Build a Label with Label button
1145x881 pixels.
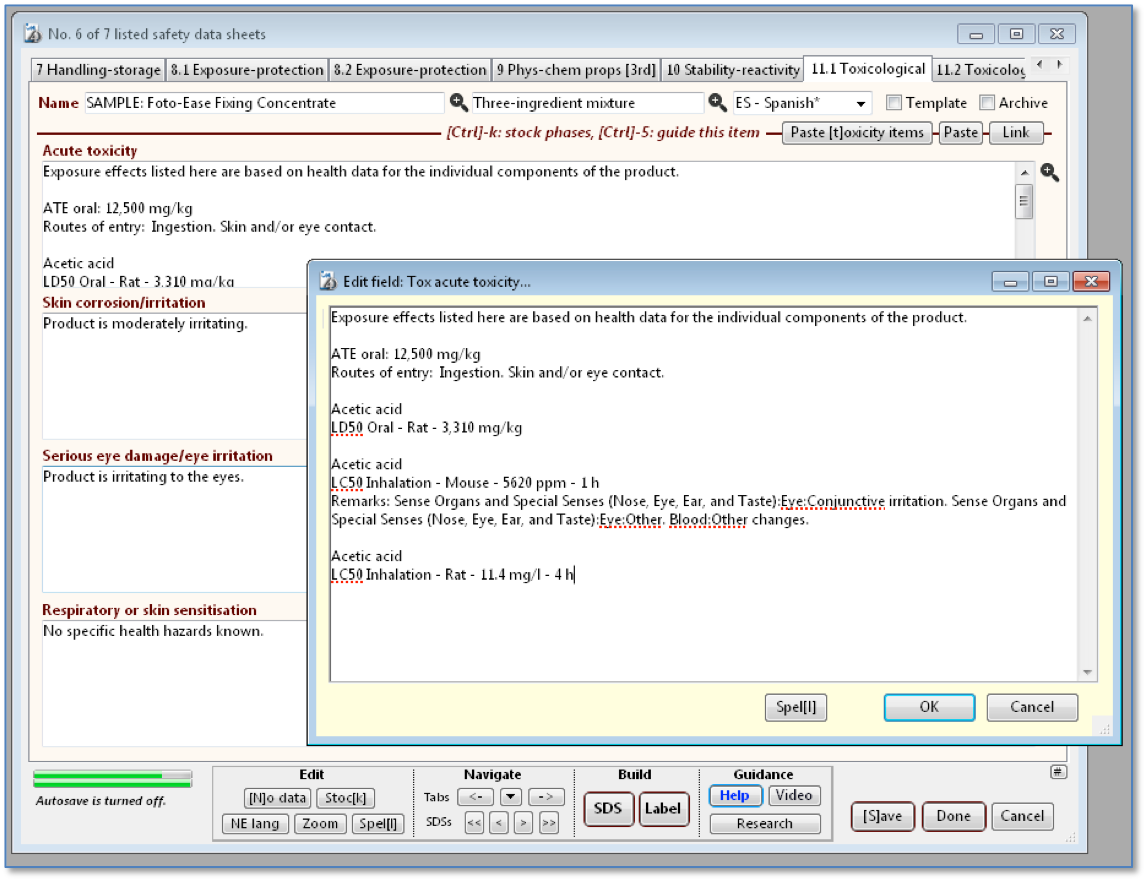(x=664, y=809)
